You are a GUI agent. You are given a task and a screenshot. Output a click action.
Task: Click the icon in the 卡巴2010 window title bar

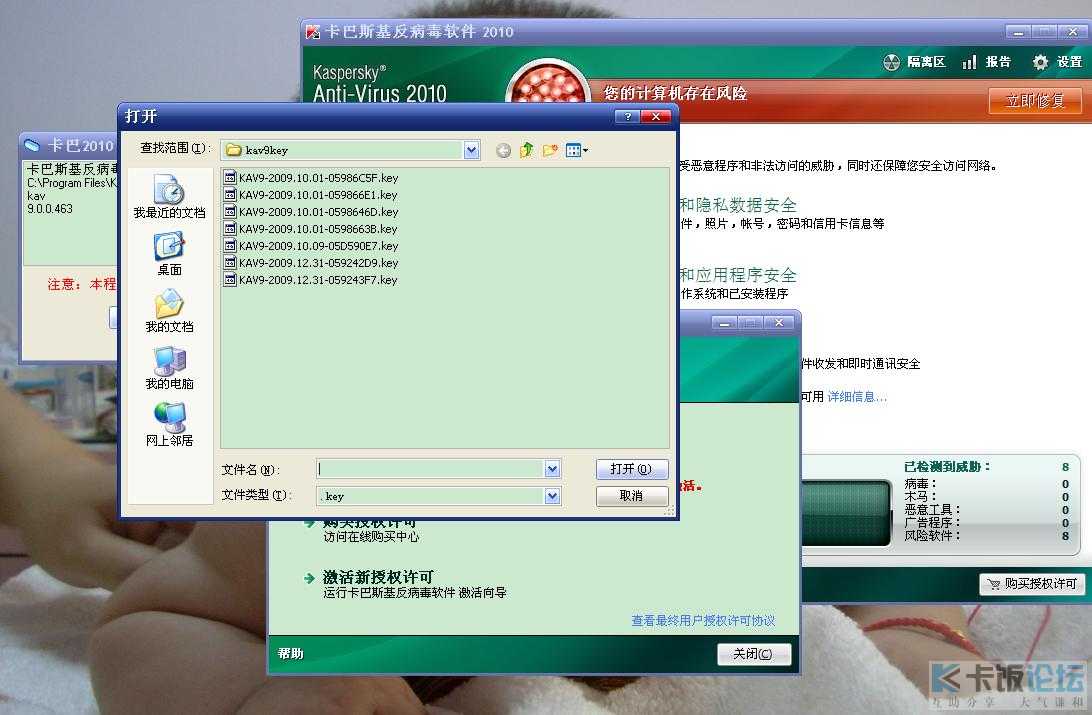(x=32, y=145)
